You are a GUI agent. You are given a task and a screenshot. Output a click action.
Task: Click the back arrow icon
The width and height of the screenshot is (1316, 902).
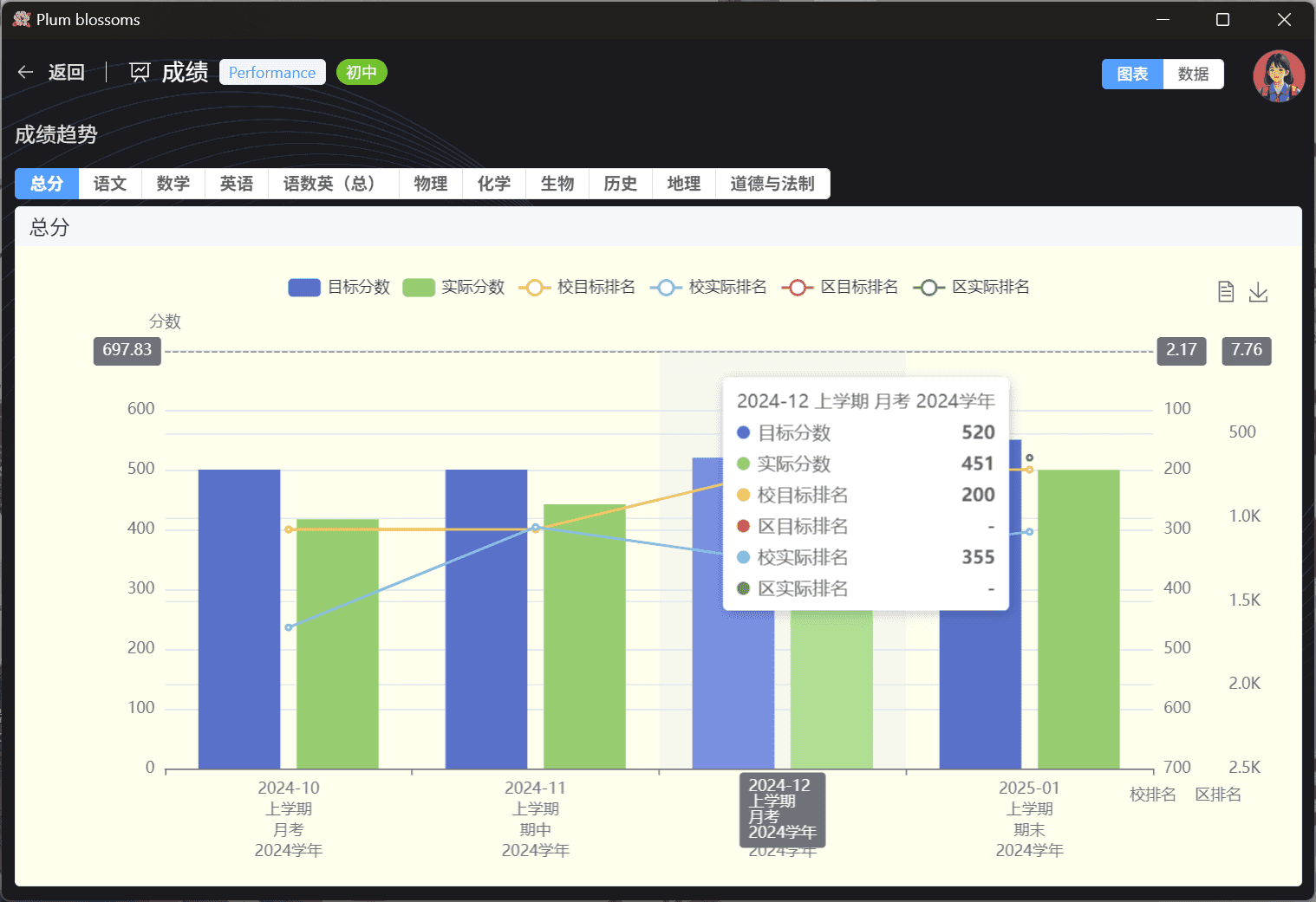[25, 73]
